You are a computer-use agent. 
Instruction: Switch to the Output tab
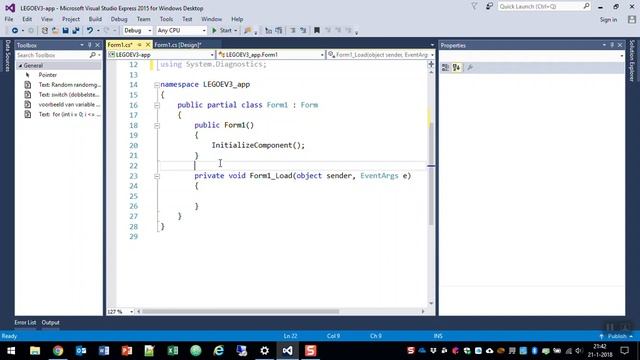pyautogui.click(x=51, y=323)
